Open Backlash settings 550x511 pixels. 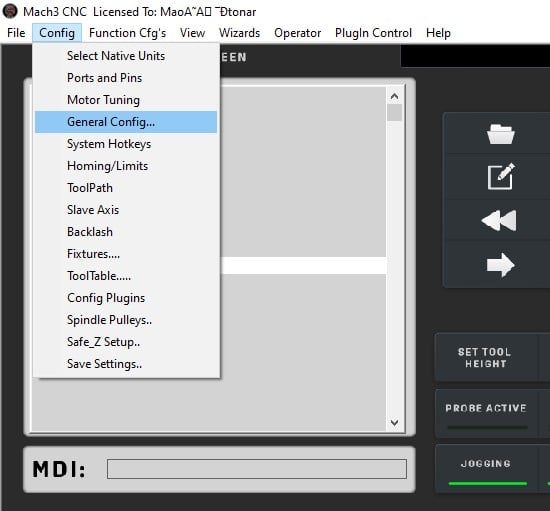pyautogui.click(x=126, y=232)
